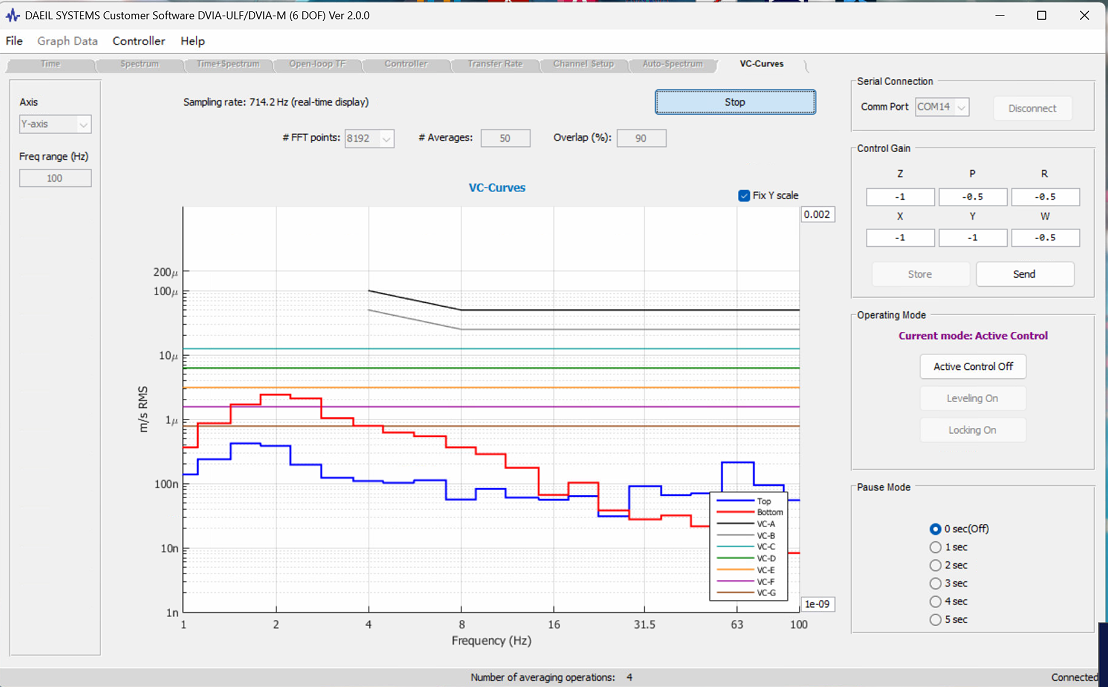Switch to the Channel Setup tab
Image resolution: width=1108 pixels, height=687 pixels.
pyautogui.click(x=583, y=64)
